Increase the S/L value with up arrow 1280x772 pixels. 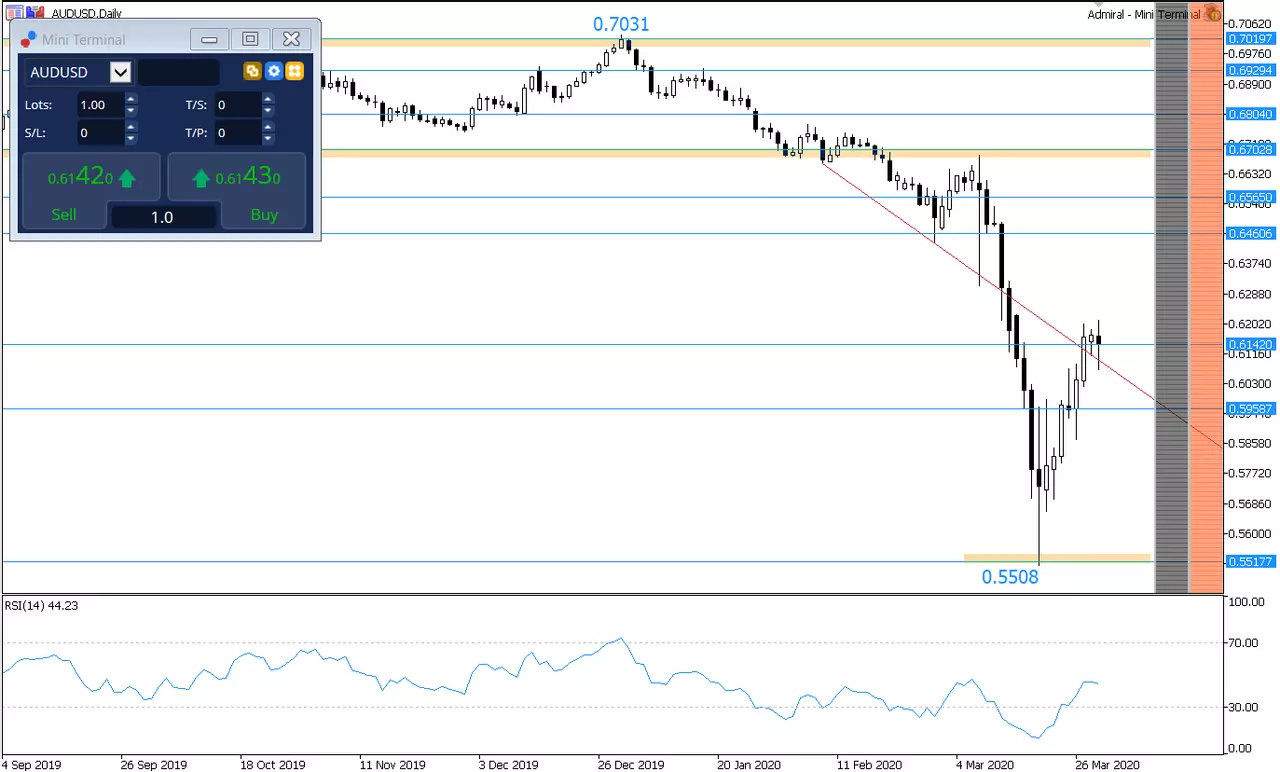[x=131, y=127]
